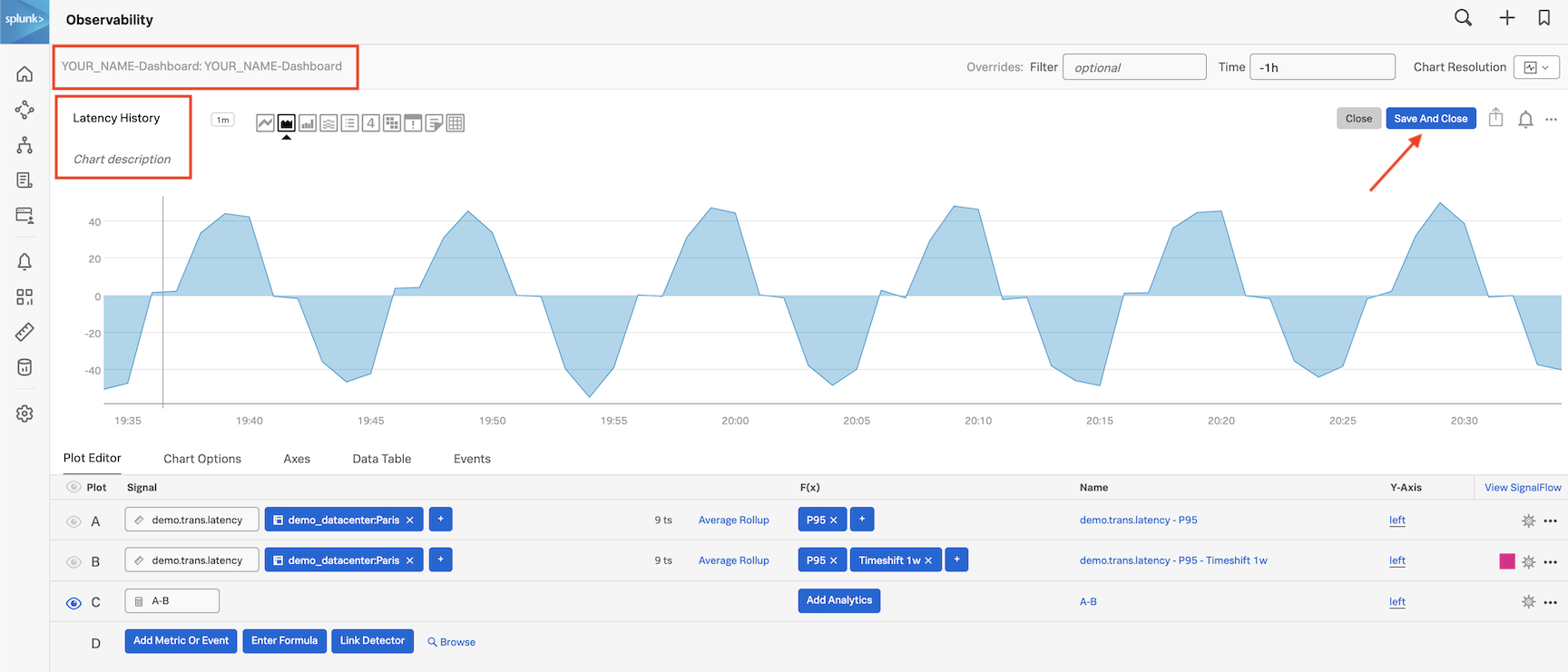Screen dimensions: 1568x672
Task: Open plot A settings gear
Action: coord(1528,521)
